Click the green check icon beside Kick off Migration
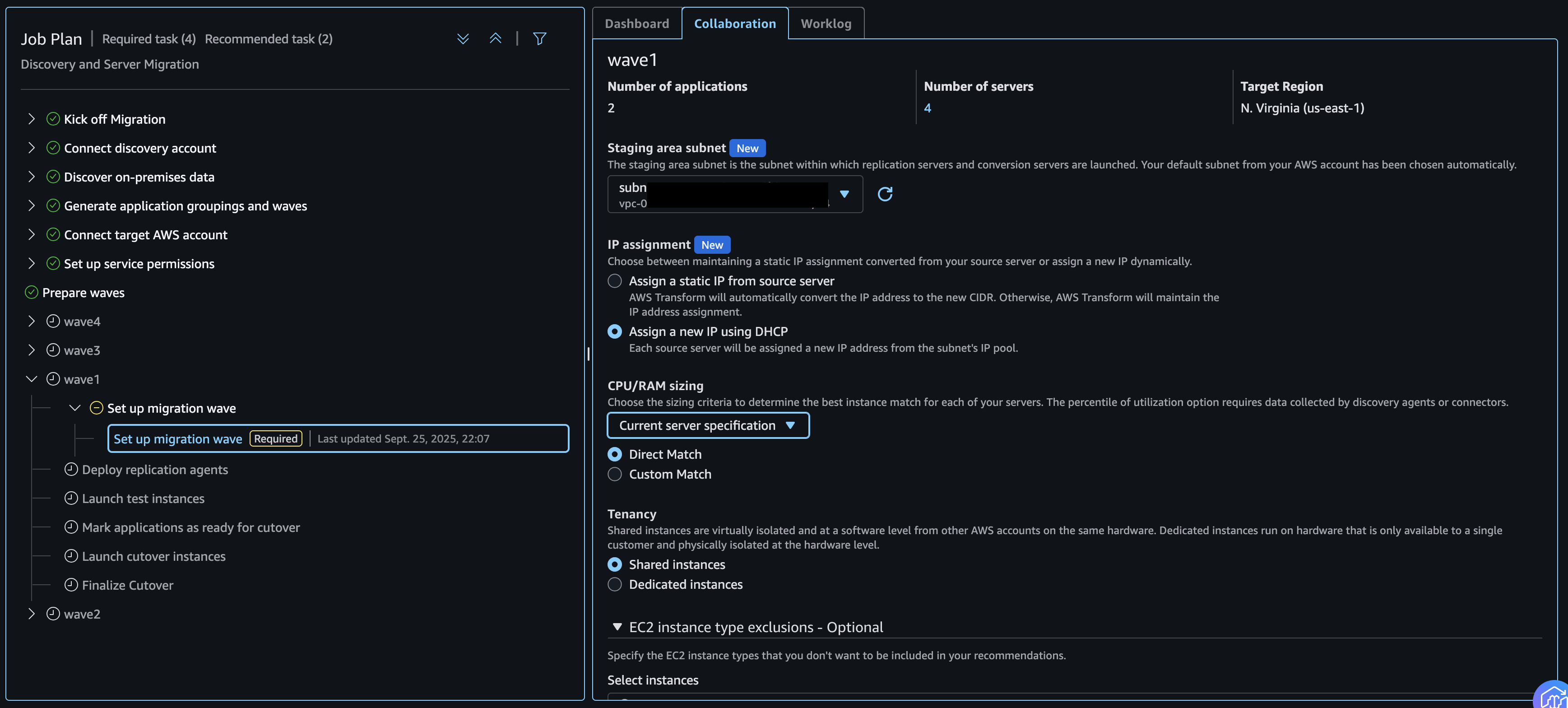Viewport: 1568px width, 708px height. (52, 119)
